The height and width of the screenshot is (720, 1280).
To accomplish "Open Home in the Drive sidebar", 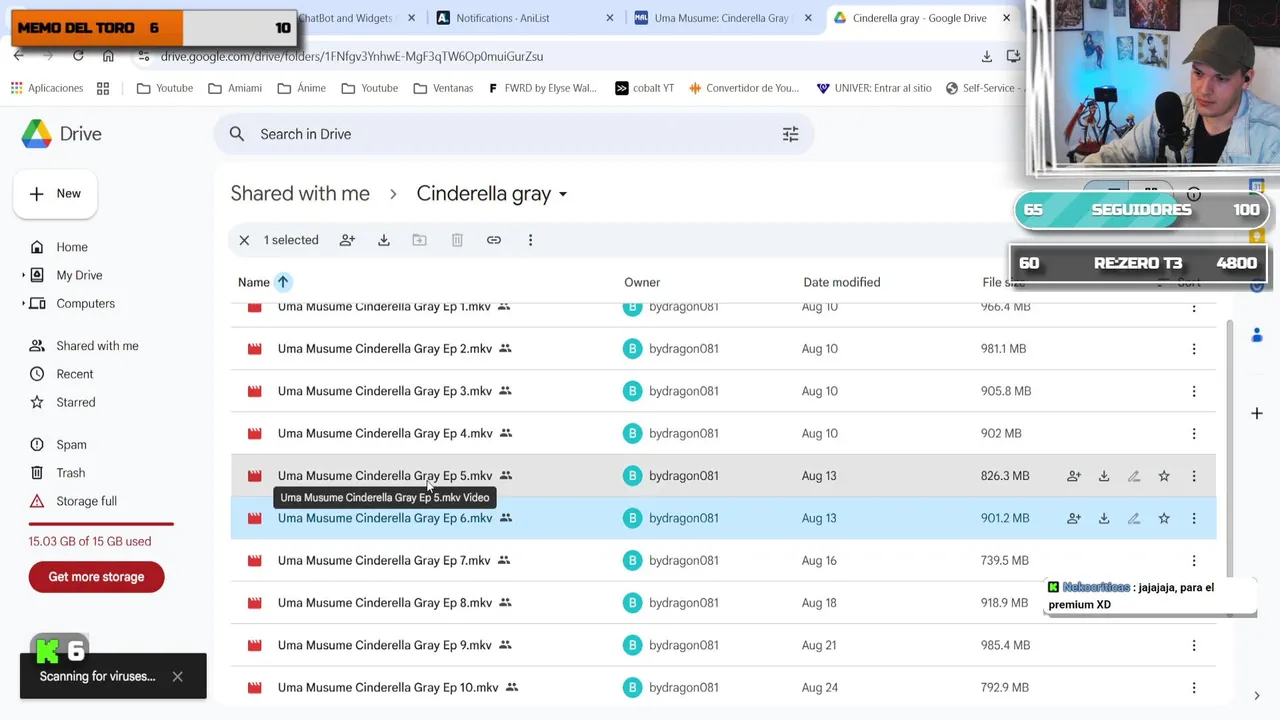I will (72, 247).
